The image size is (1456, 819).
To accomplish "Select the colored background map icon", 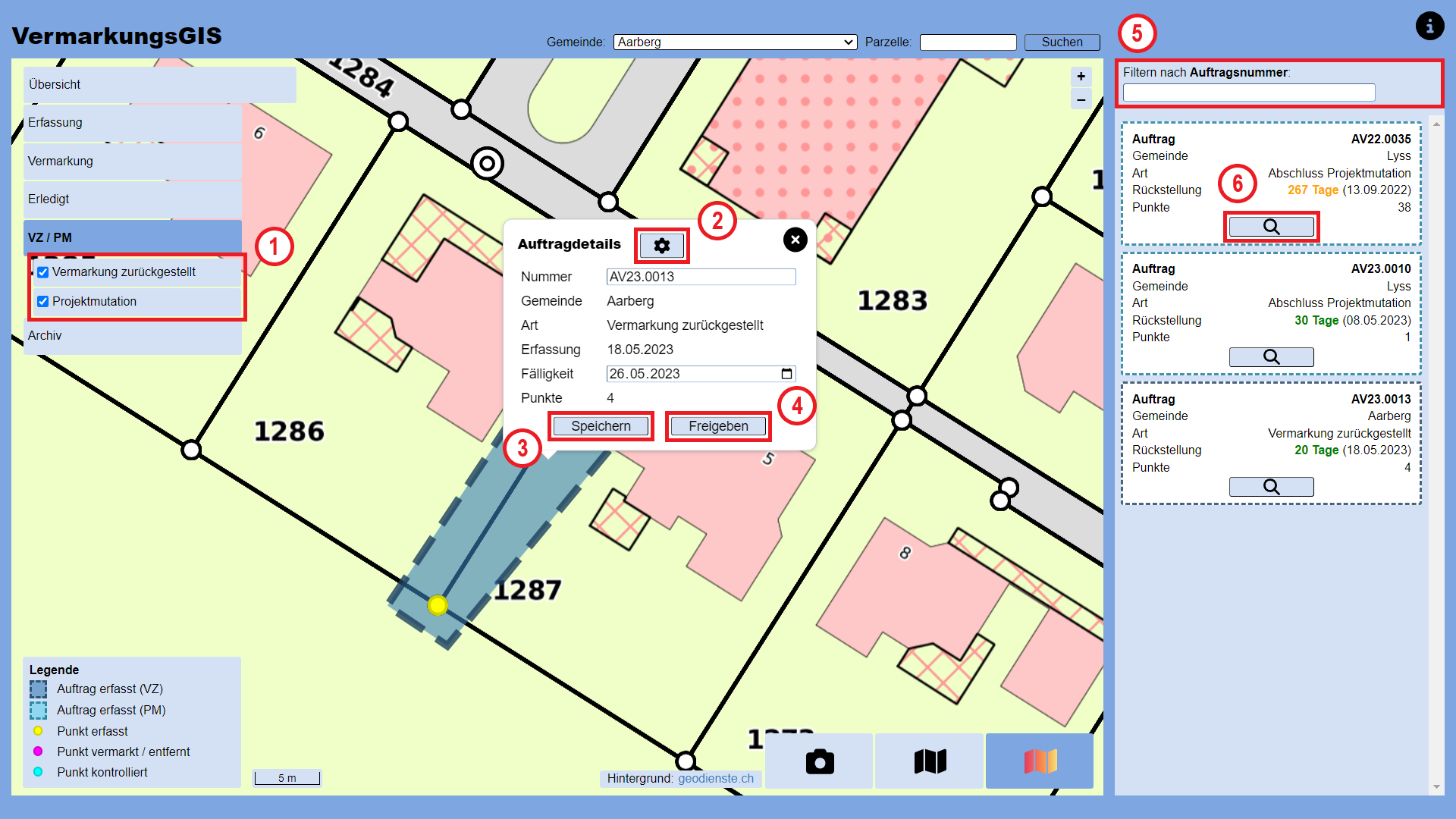I will 1039,761.
